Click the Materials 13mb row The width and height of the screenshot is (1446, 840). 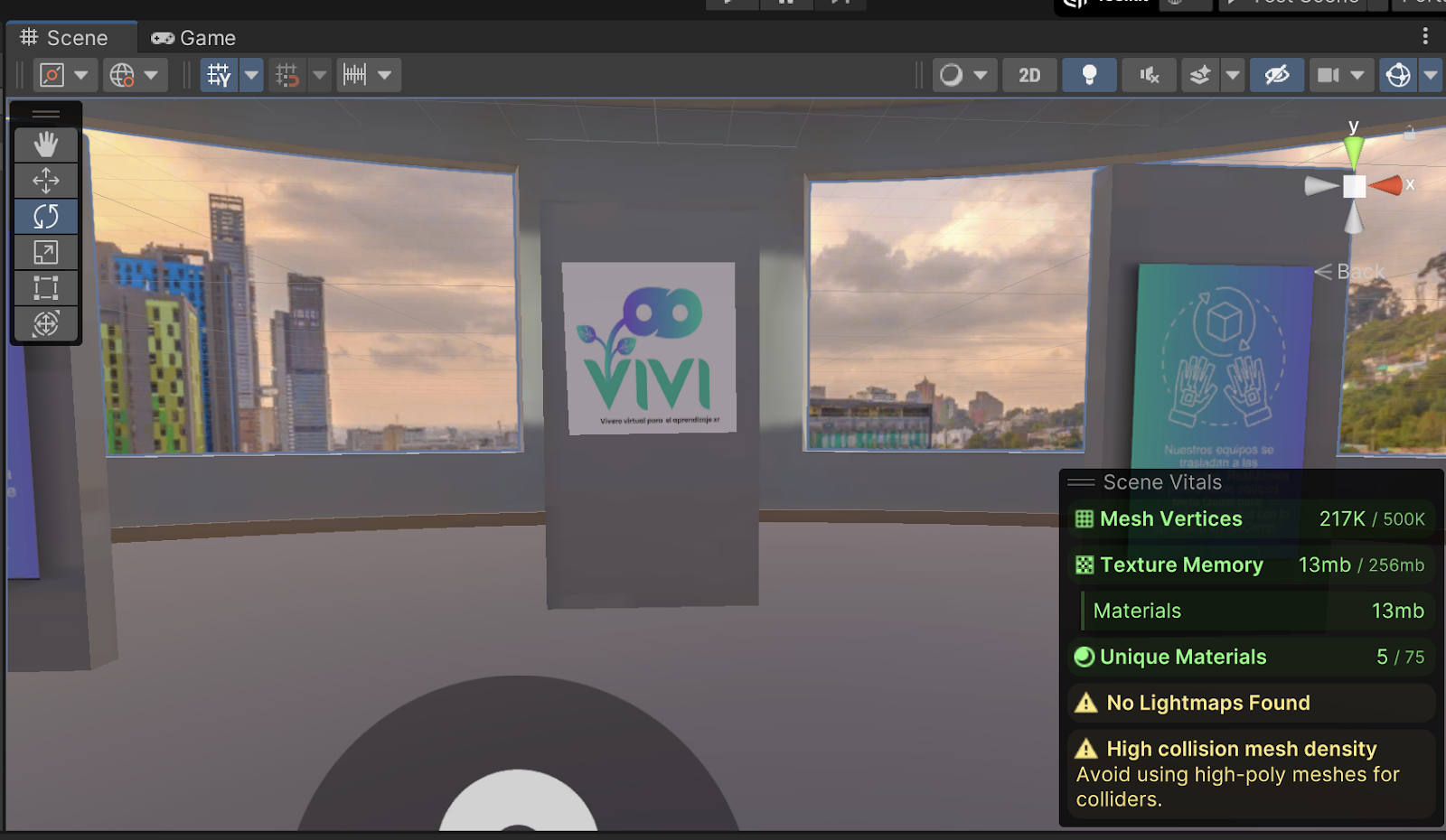1258,611
